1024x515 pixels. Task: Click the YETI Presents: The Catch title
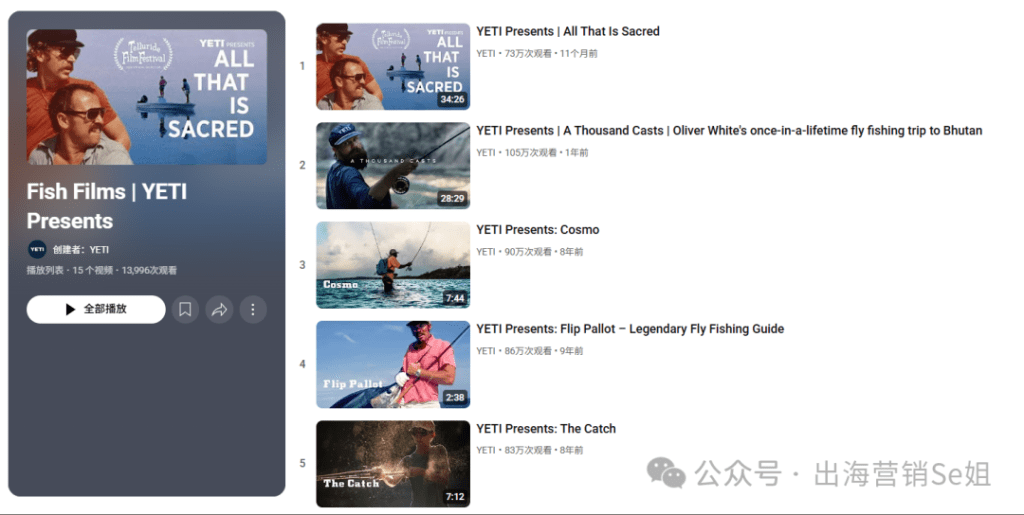[546, 429]
